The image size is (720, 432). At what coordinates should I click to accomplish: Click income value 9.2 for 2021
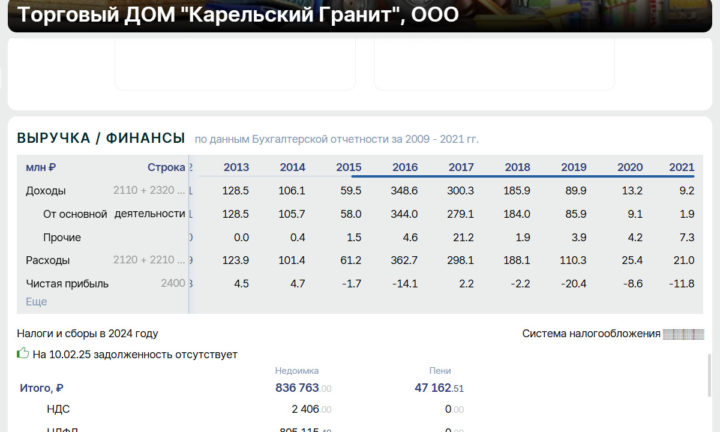(686, 191)
